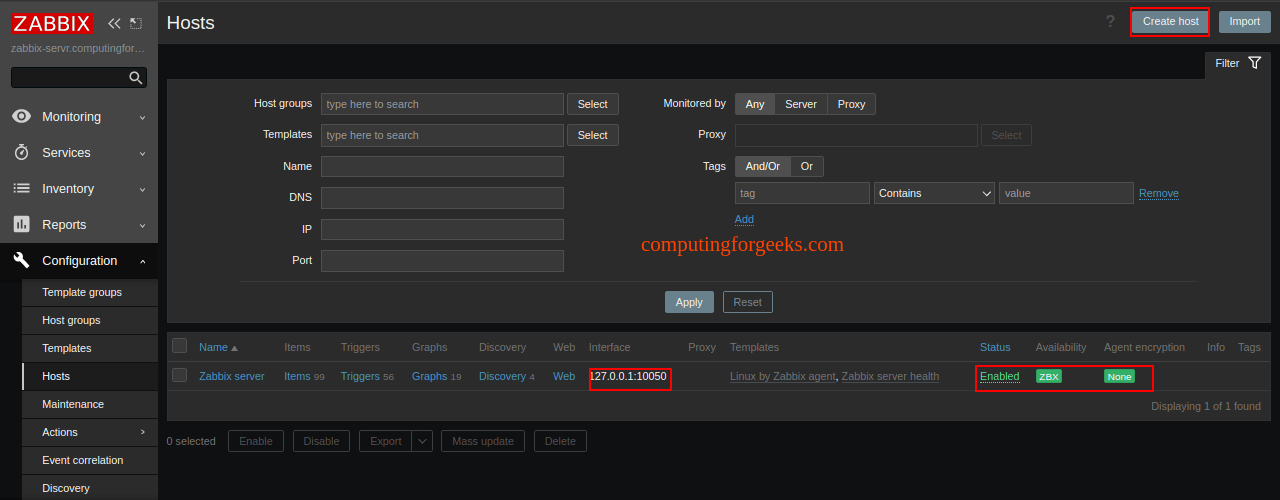
Task: Open Linux by Zabbix agent template
Action: click(782, 376)
